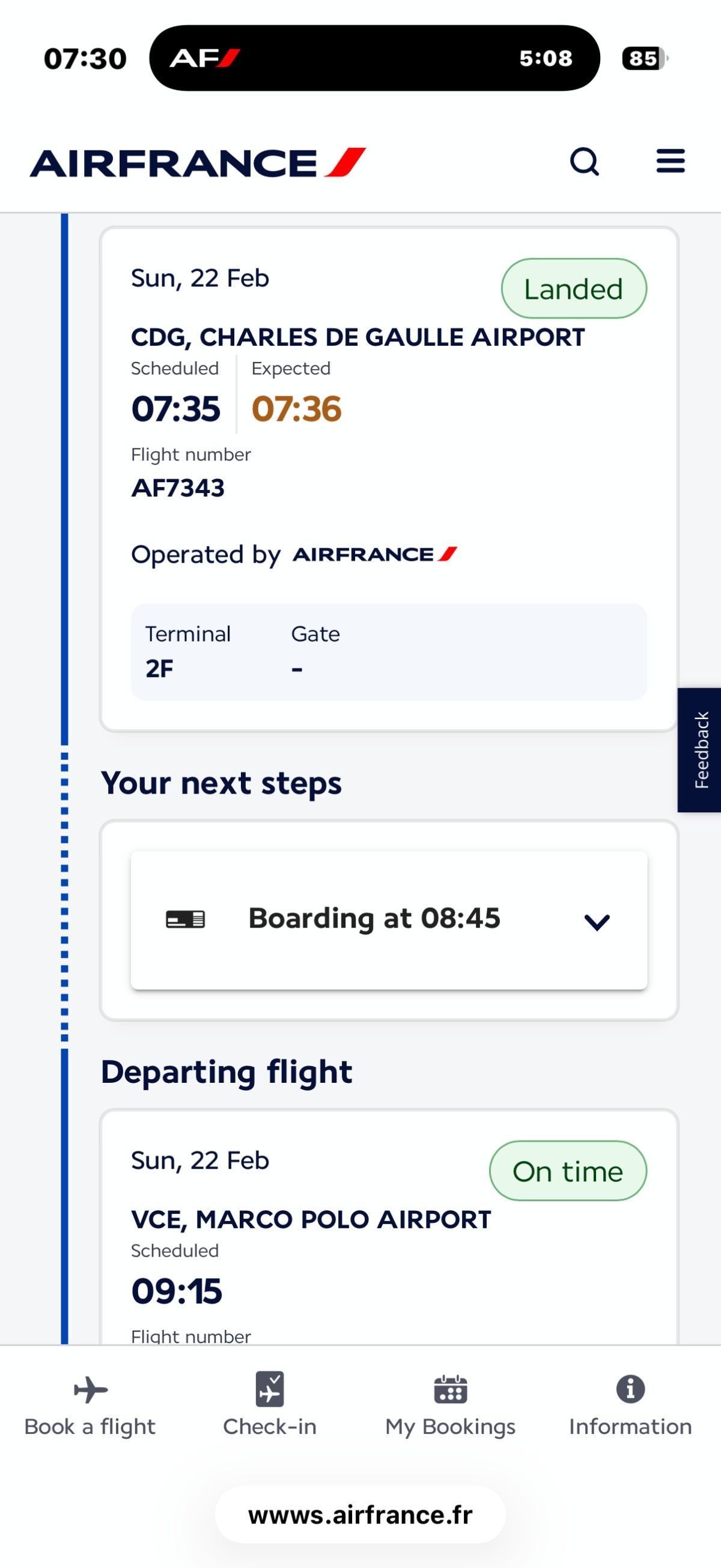Tap the search magnifier icon
The height and width of the screenshot is (1568, 721).
[x=584, y=162]
